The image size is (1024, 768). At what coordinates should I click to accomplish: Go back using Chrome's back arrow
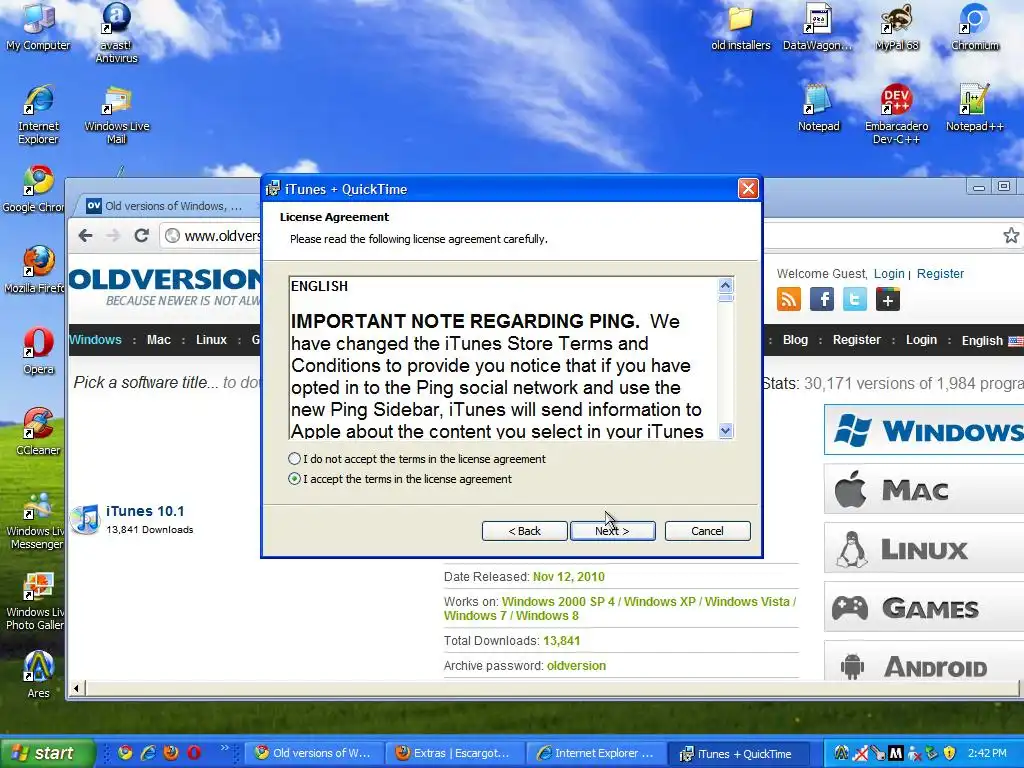pos(86,235)
